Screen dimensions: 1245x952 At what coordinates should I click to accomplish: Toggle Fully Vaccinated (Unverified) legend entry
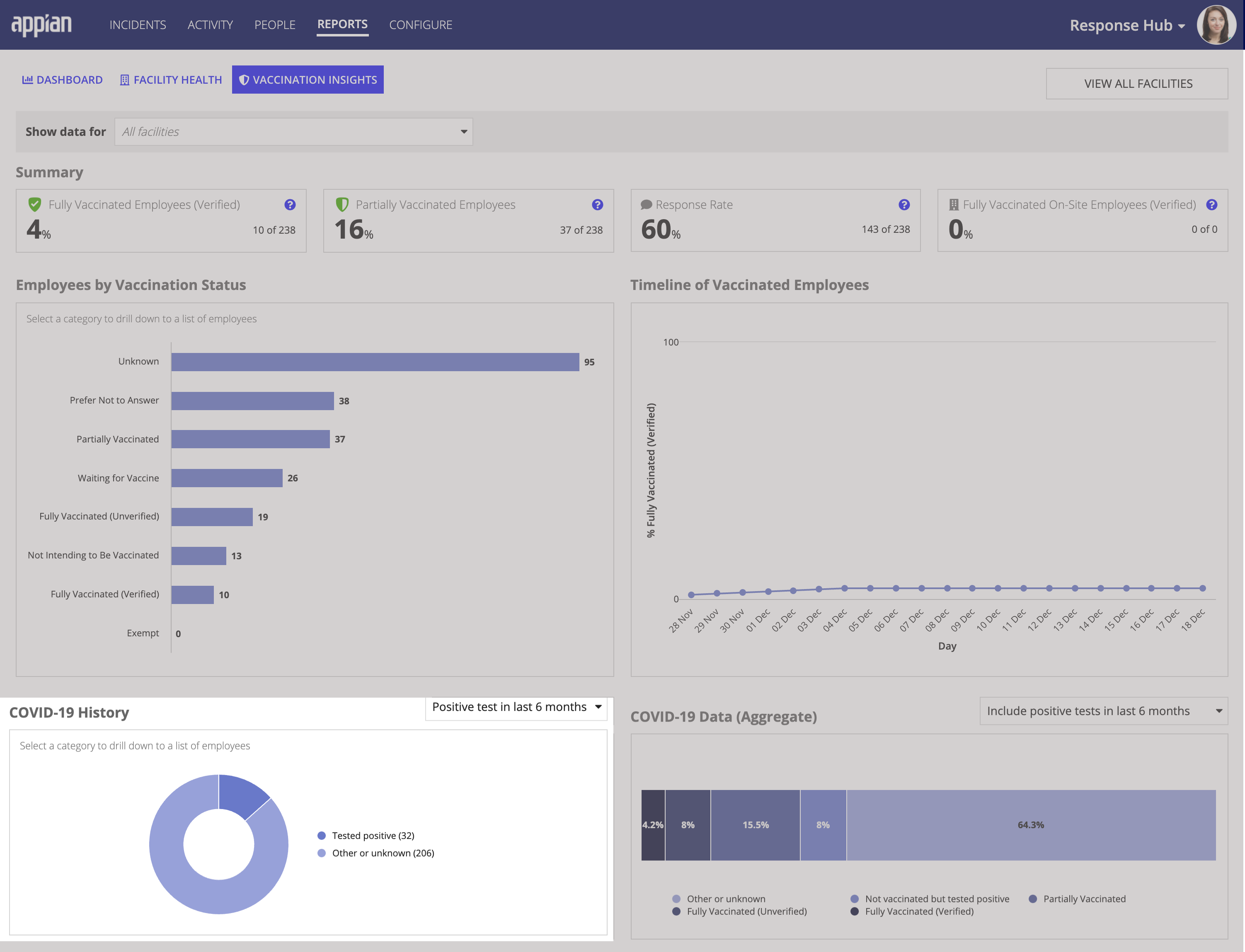[x=740, y=912]
